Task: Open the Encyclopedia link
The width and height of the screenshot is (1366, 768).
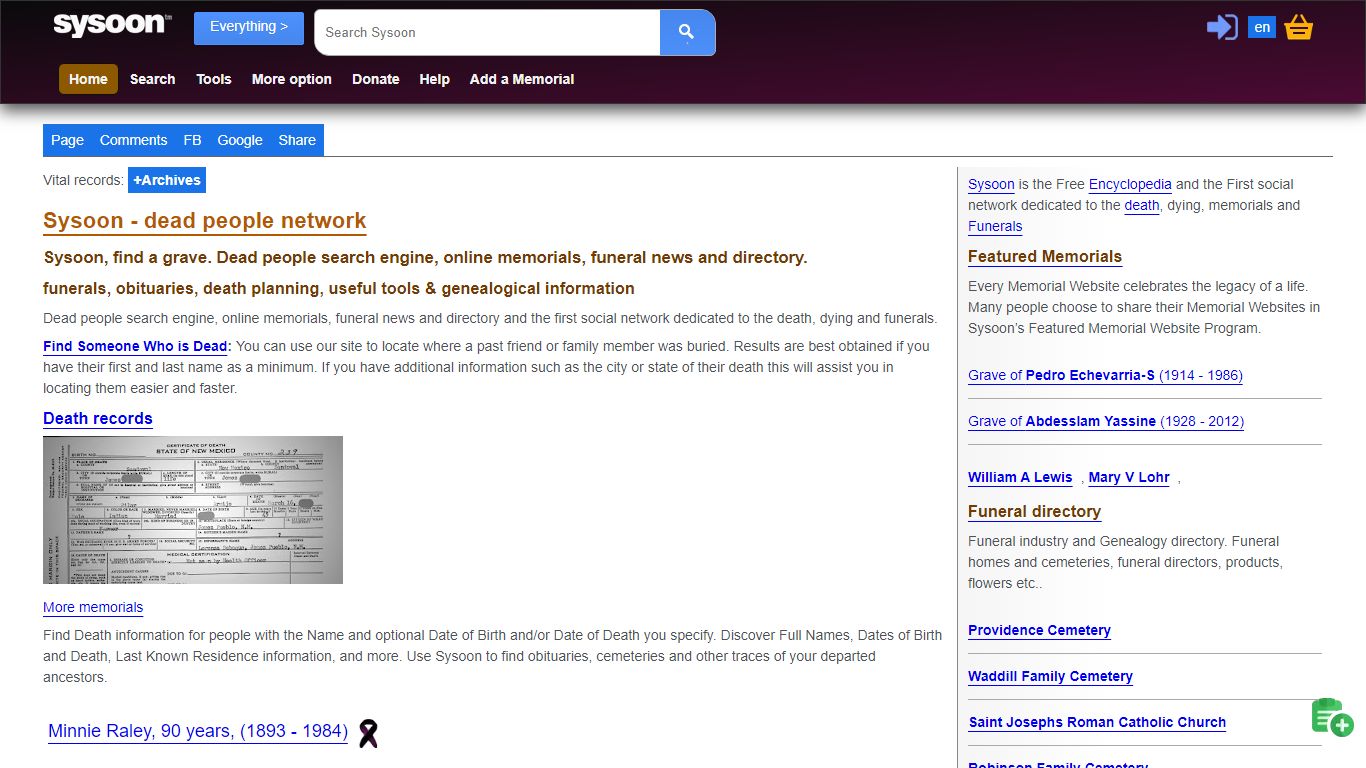Action: click(x=1130, y=184)
